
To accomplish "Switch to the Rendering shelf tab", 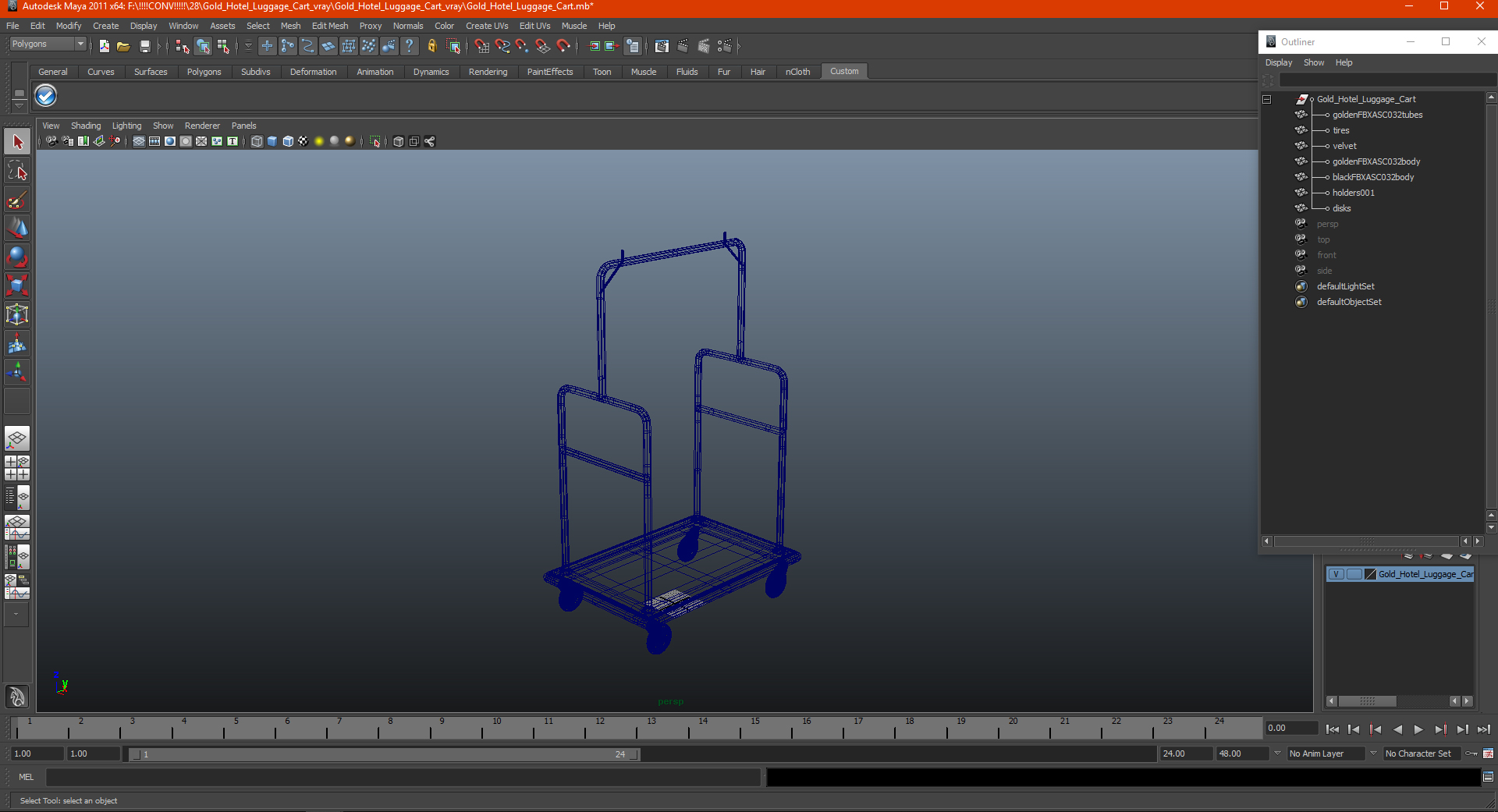I will pyautogui.click(x=488, y=72).
